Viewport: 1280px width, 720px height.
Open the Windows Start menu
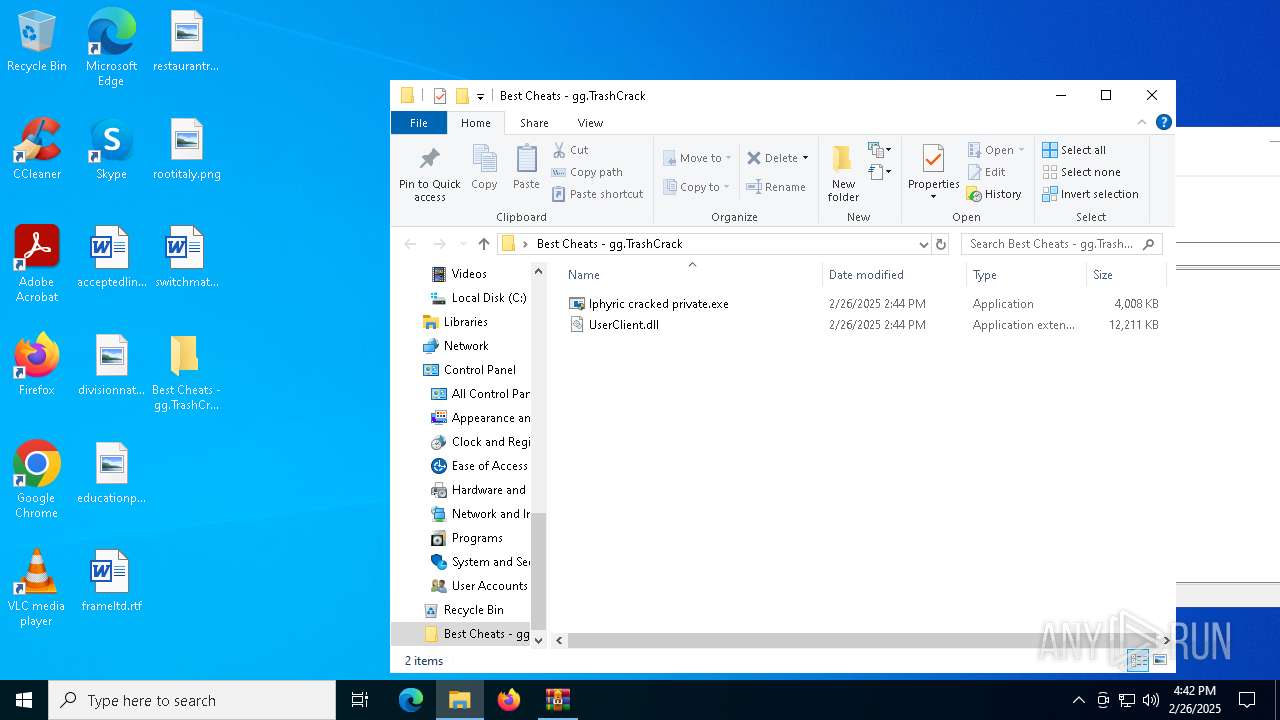pos(24,700)
